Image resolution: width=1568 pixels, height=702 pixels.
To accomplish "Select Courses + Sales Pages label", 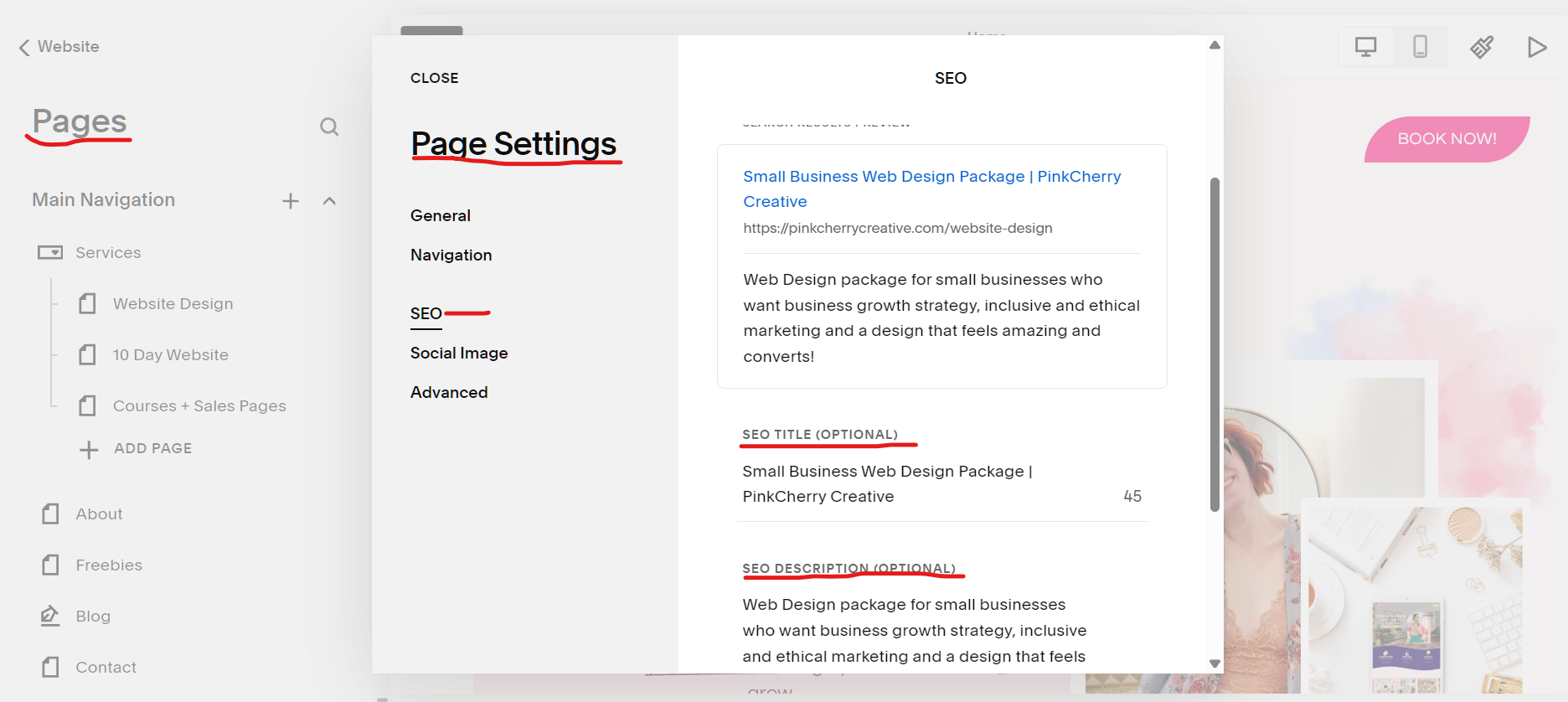I will point(199,405).
